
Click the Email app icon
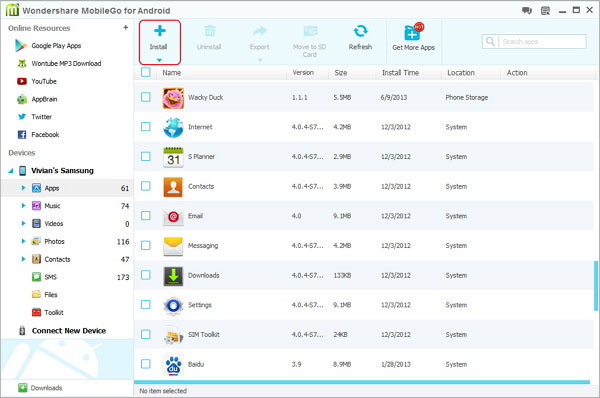(x=173, y=217)
